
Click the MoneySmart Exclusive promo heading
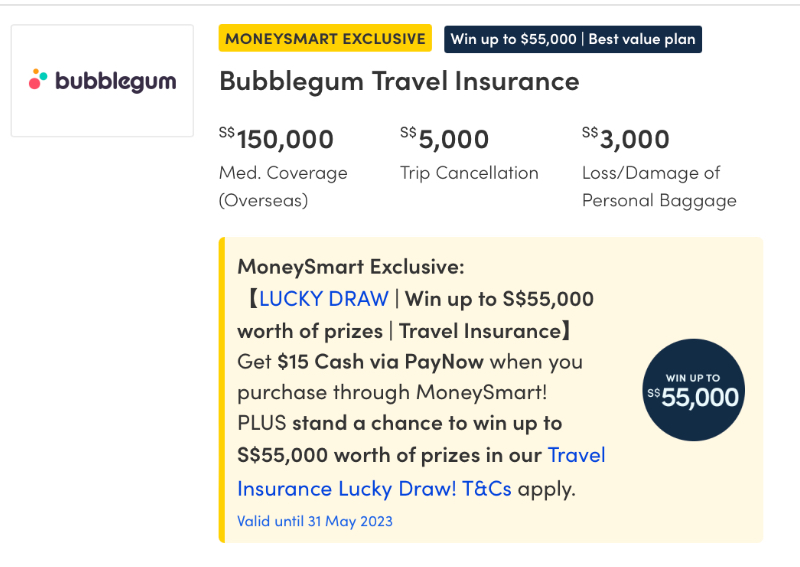pos(351,266)
